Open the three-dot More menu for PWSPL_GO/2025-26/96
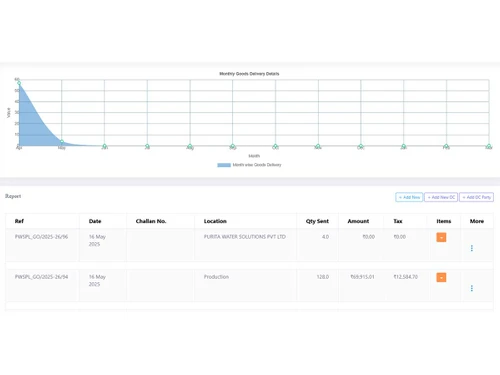Image resolution: width=500 pixels, height=375 pixels. click(x=472, y=248)
